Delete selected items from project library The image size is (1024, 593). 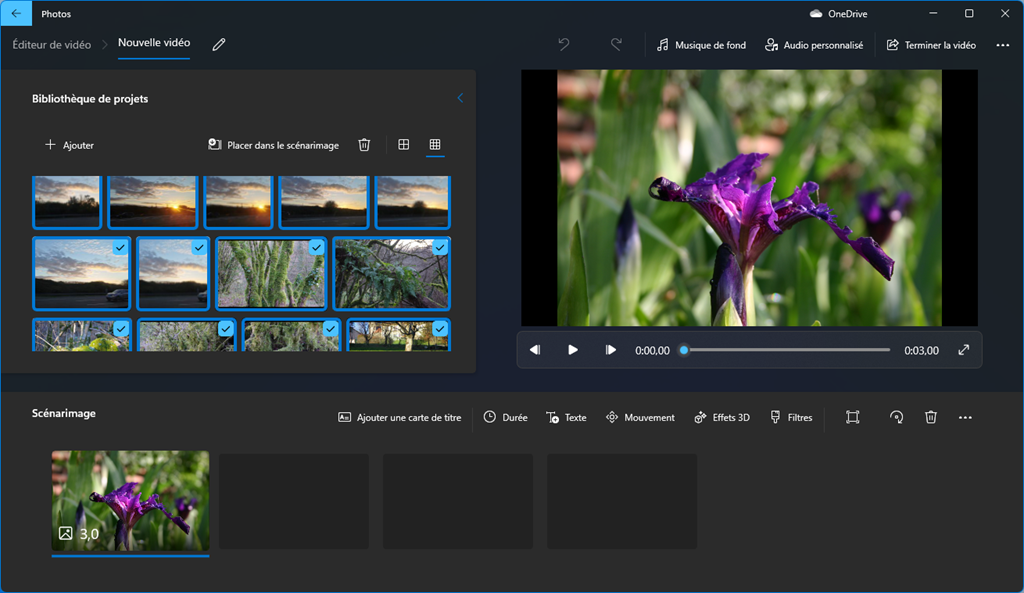pyautogui.click(x=364, y=145)
